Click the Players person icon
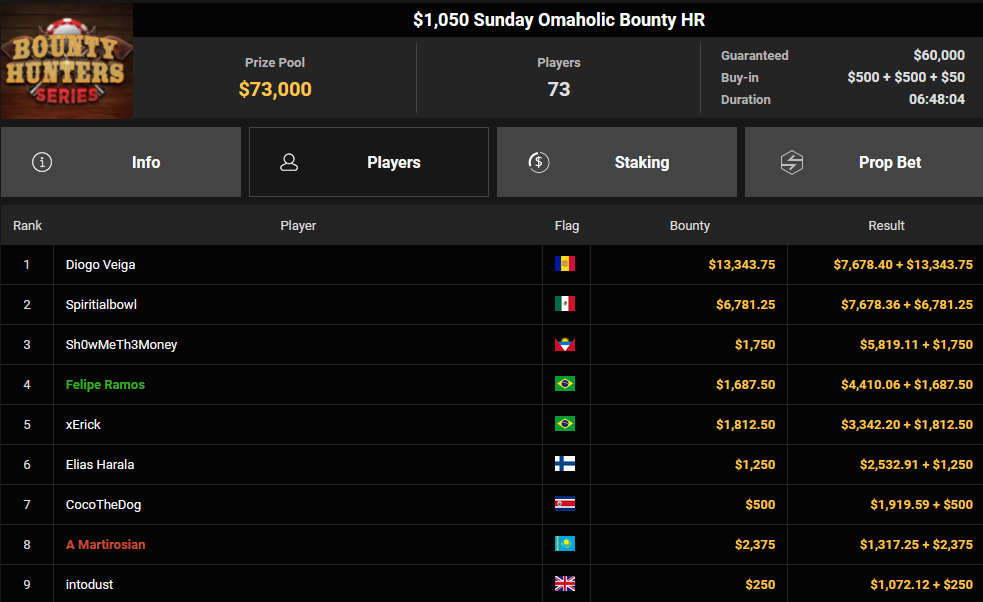The height and width of the screenshot is (602, 983). tap(289, 162)
